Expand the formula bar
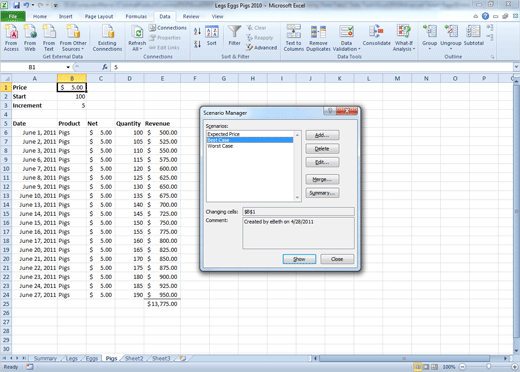This screenshot has height=372, width=520. (516, 67)
